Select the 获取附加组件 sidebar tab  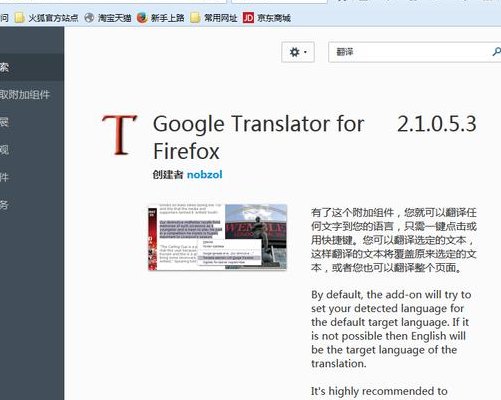[32, 95]
